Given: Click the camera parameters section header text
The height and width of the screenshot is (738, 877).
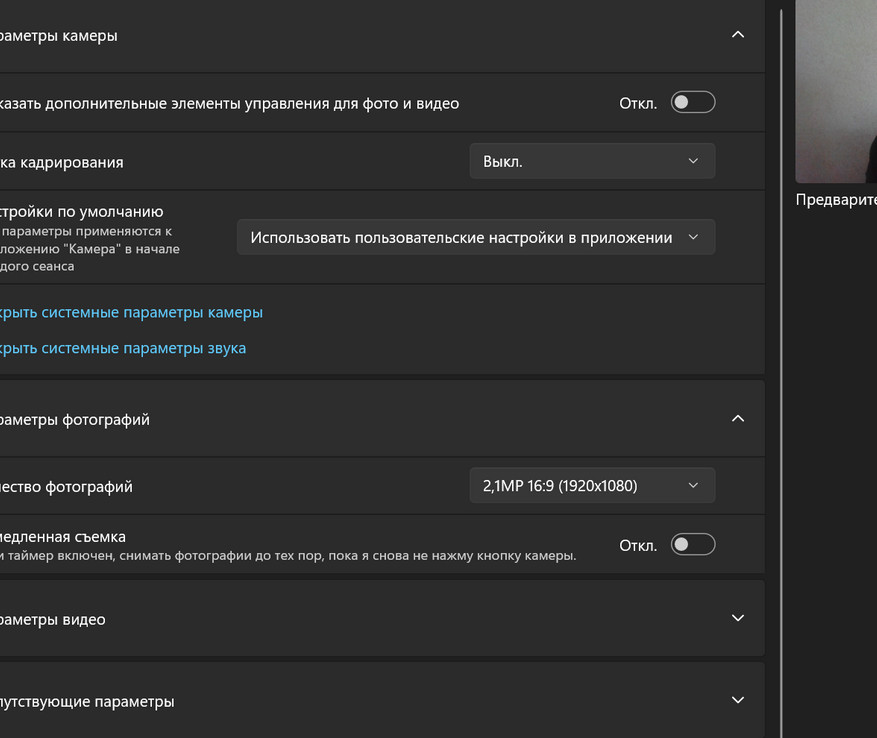Looking at the screenshot, I should pos(58,36).
